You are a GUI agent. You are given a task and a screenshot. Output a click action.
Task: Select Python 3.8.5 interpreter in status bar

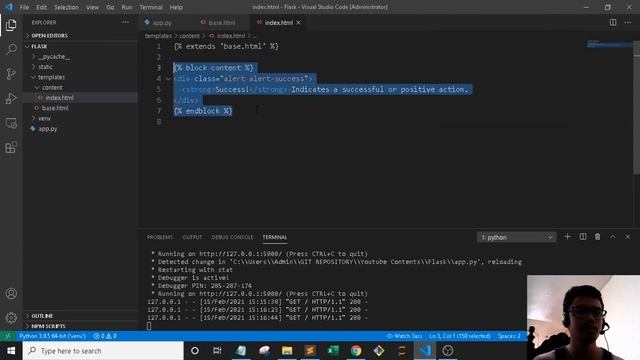tap(53, 336)
